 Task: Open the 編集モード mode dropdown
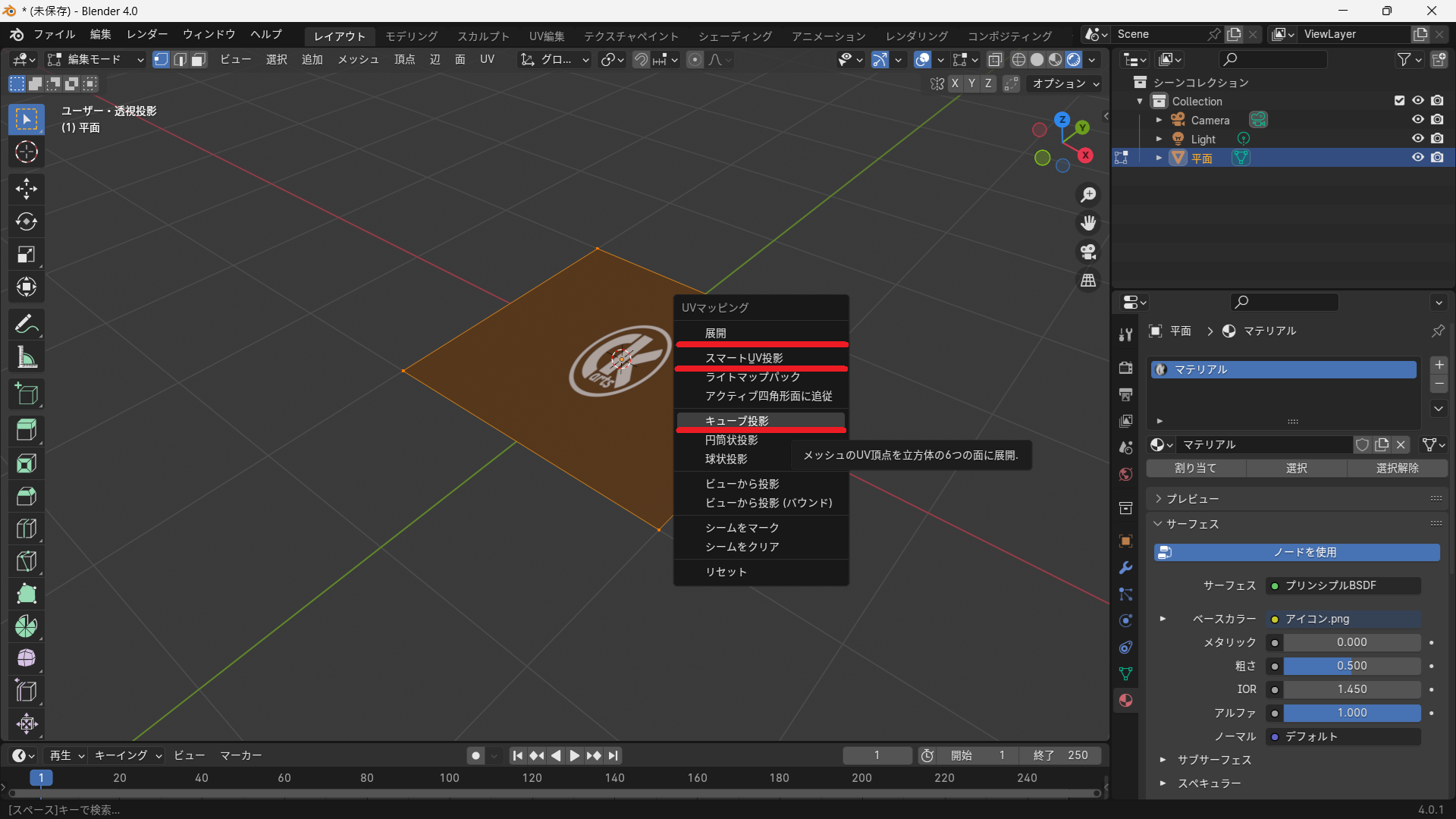click(95, 59)
